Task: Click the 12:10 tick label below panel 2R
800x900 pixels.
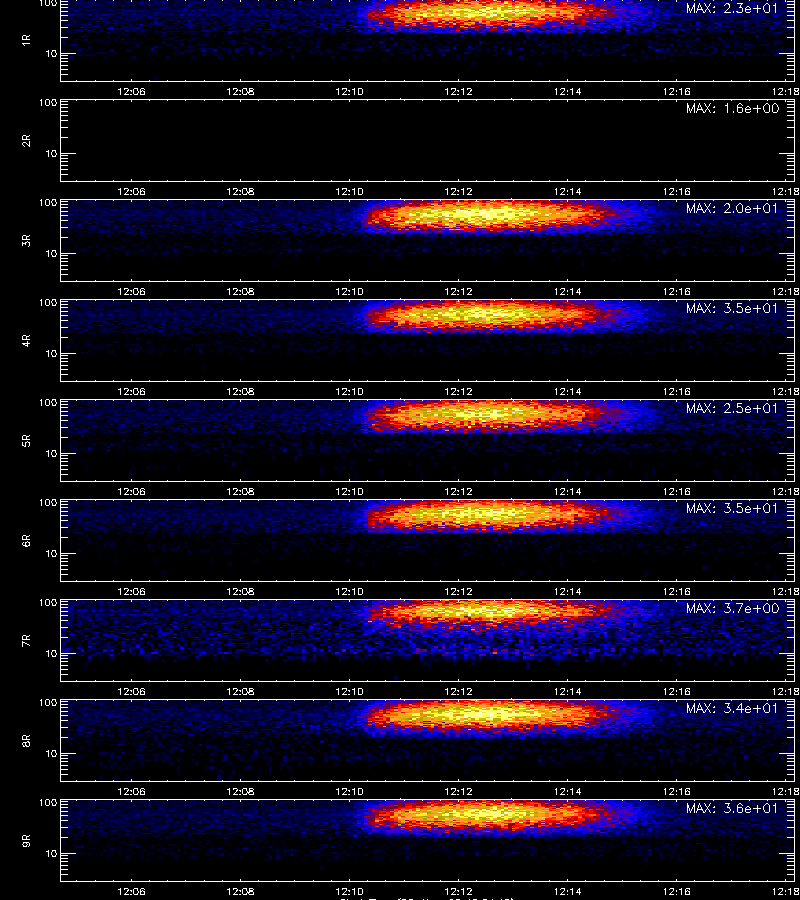Action: pos(349,192)
